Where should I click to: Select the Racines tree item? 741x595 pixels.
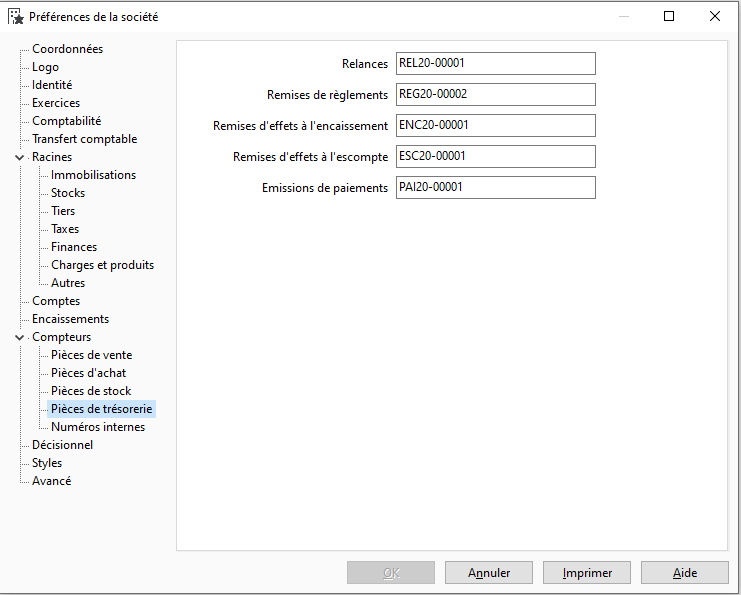click(x=52, y=157)
